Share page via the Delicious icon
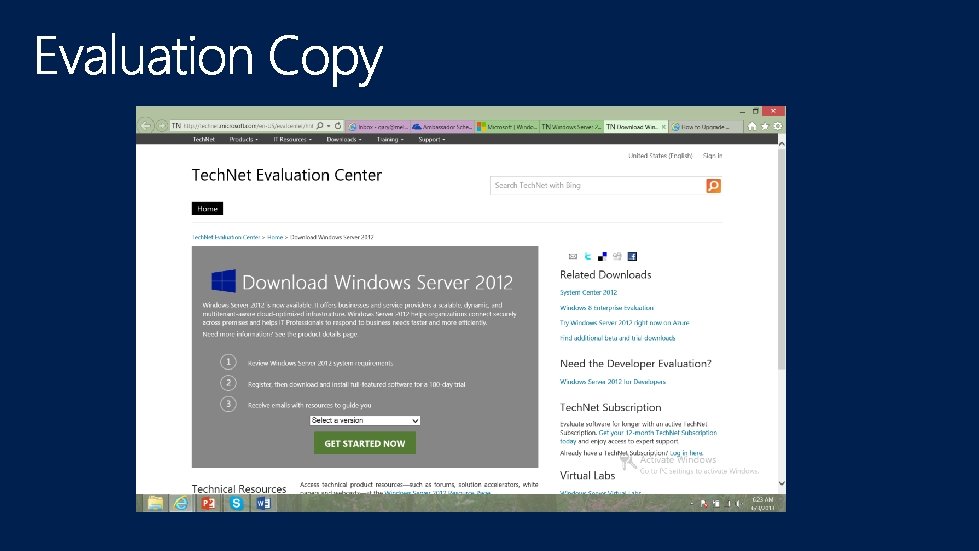This screenshot has height=551, width=979. 603,256
